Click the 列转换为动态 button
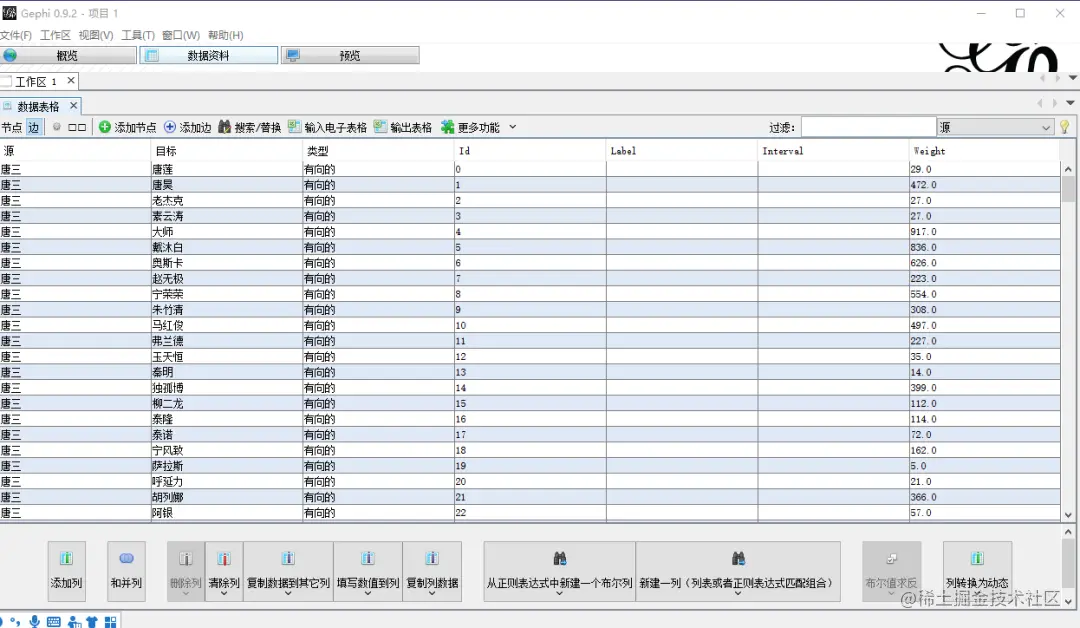Screen dimensions: 1080x628 977,571
